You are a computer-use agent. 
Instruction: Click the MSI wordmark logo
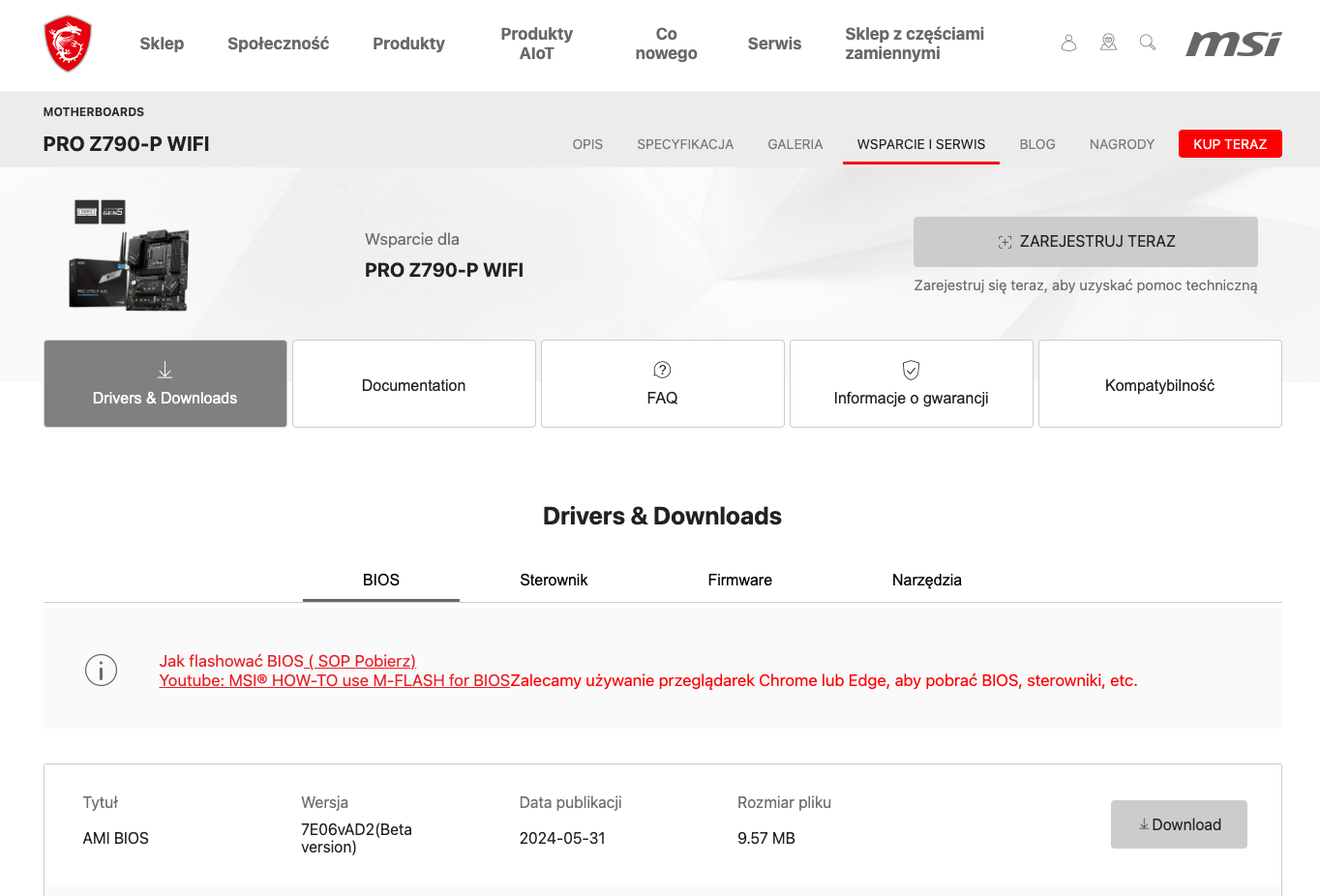[1234, 44]
